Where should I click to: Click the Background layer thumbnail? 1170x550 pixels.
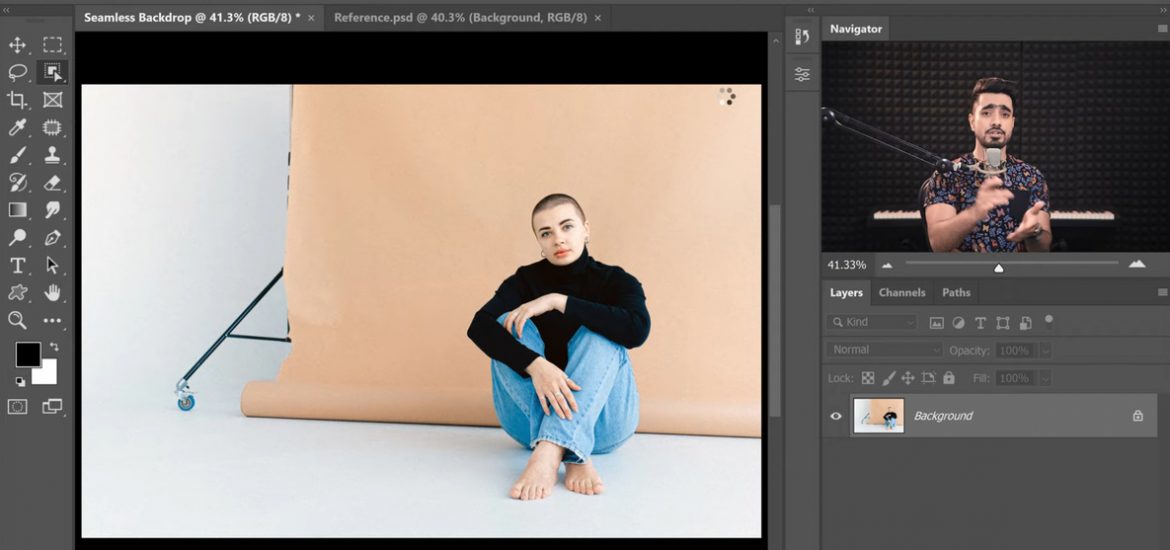point(878,416)
